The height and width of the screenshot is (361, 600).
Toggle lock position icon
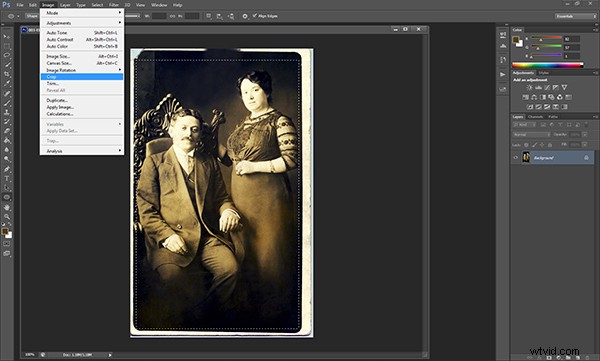click(542, 145)
